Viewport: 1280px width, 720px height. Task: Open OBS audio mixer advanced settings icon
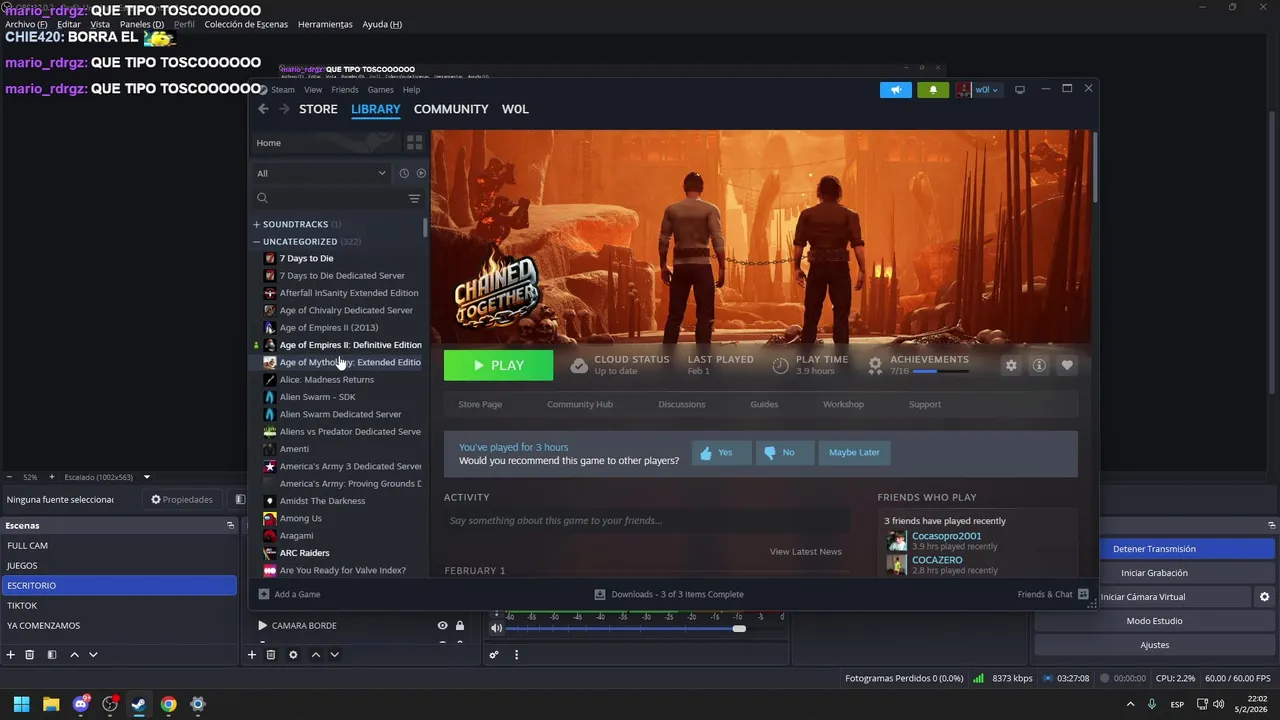point(493,655)
